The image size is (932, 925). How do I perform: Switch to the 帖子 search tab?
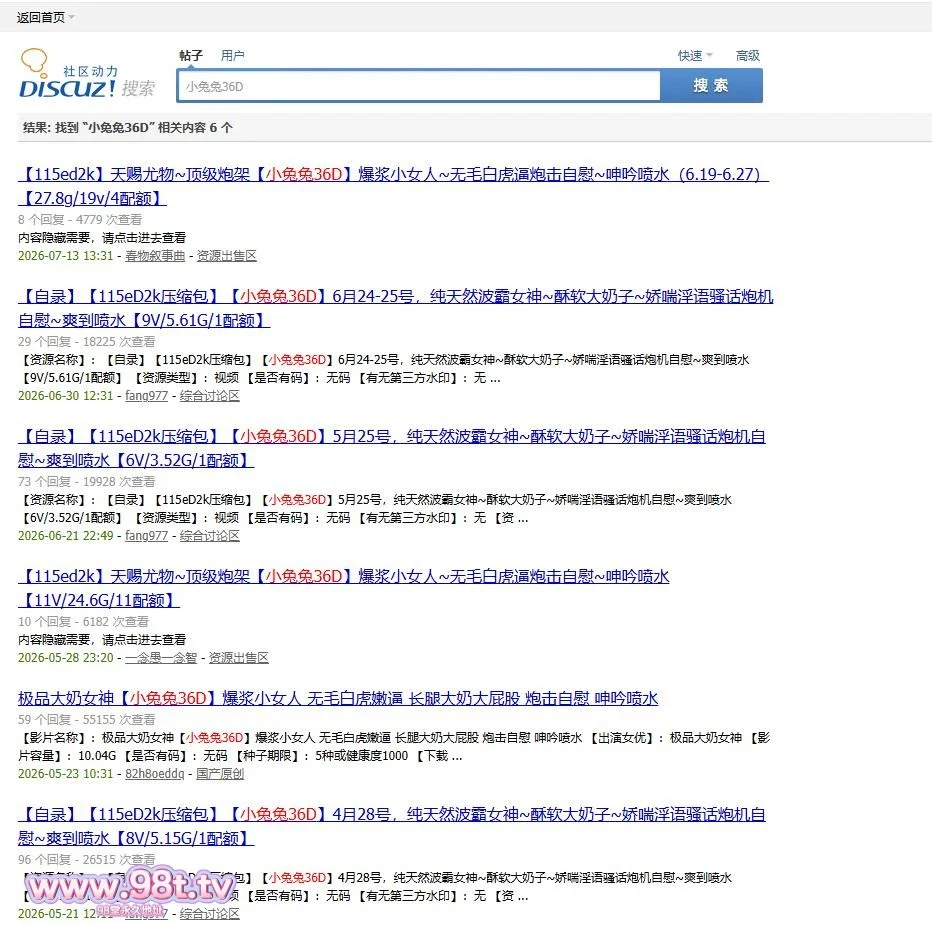(x=191, y=55)
